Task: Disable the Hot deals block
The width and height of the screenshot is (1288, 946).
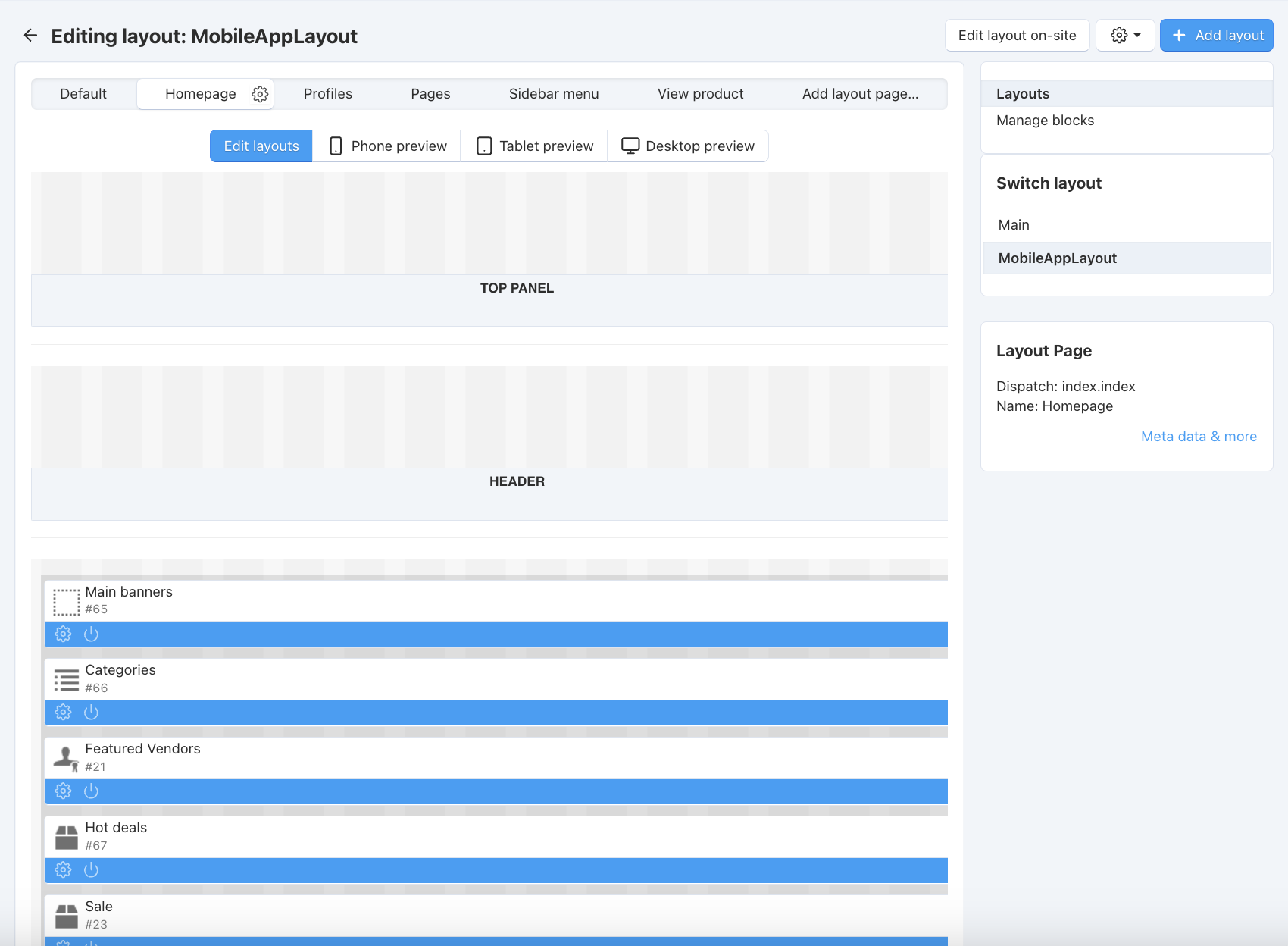Action: [91, 869]
